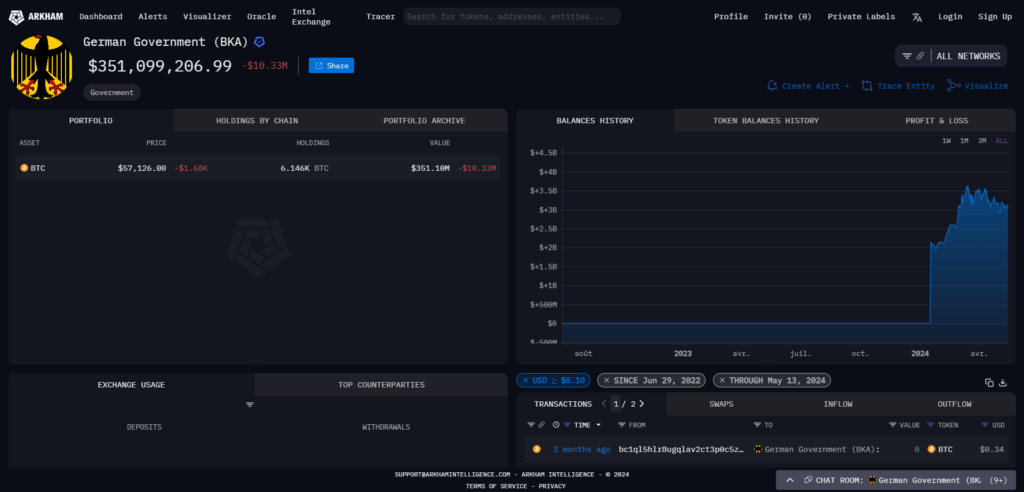The height and width of the screenshot is (492, 1024).
Task: Click the page number box showing 1
Action: 616,404
